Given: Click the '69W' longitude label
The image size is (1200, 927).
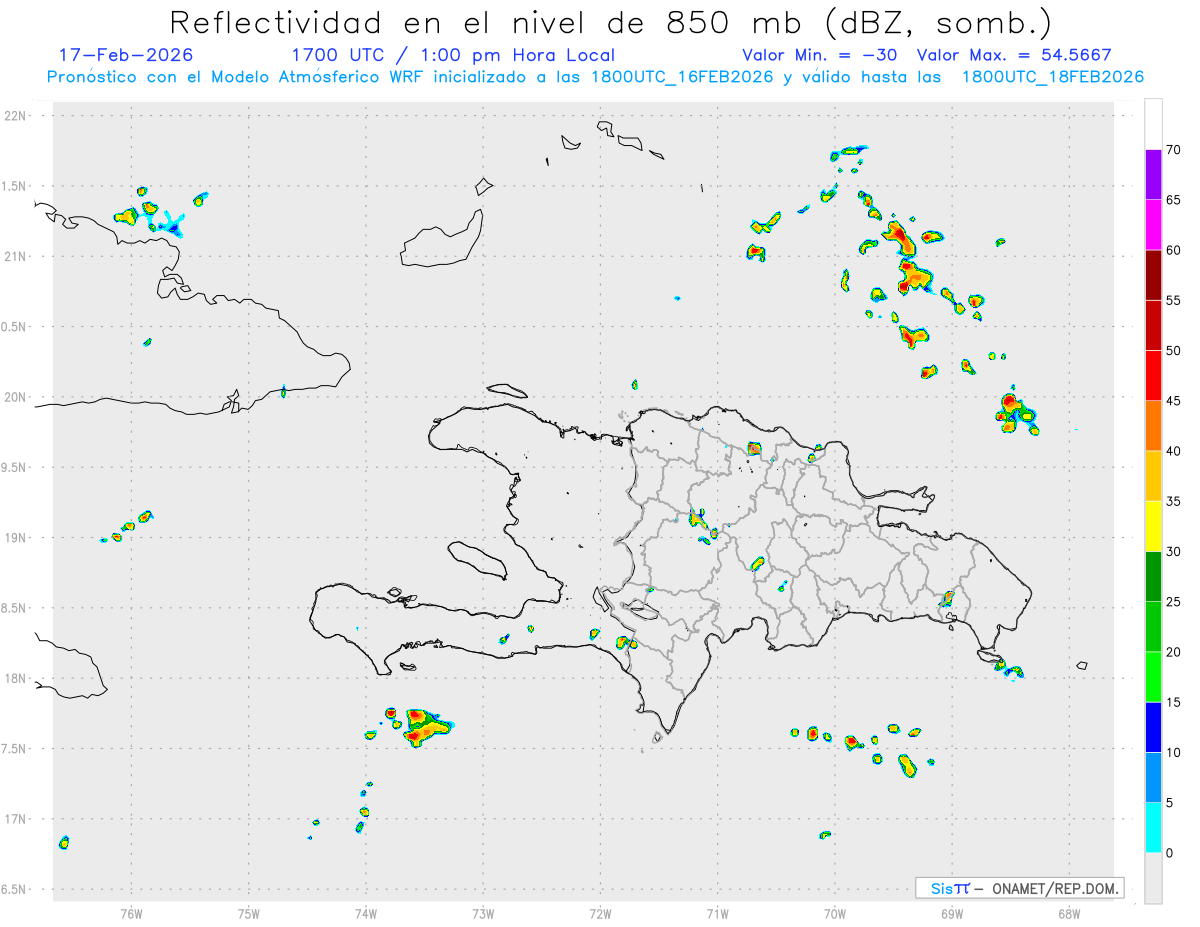Looking at the screenshot, I should tap(952, 914).
